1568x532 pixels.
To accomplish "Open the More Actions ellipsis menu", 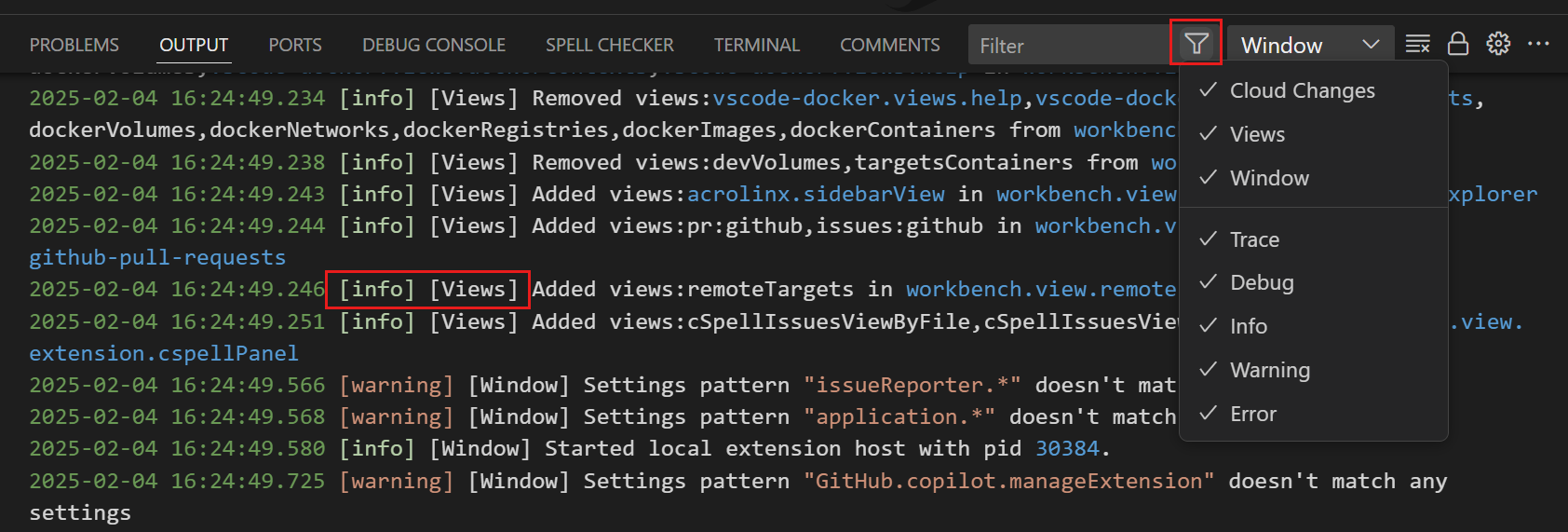I will tap(1538, 44).
